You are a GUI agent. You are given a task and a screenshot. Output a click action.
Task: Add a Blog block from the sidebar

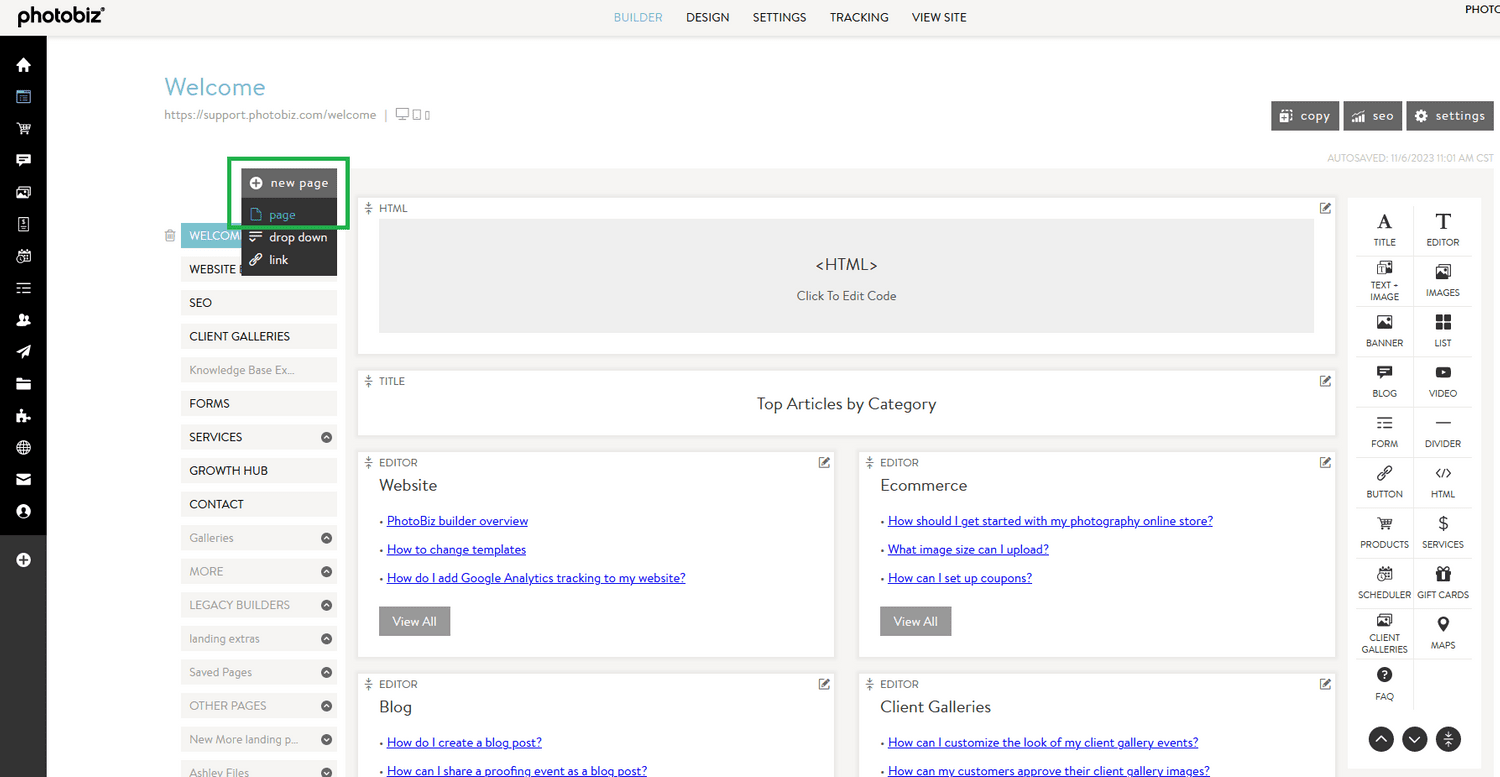click(1384, 381)
